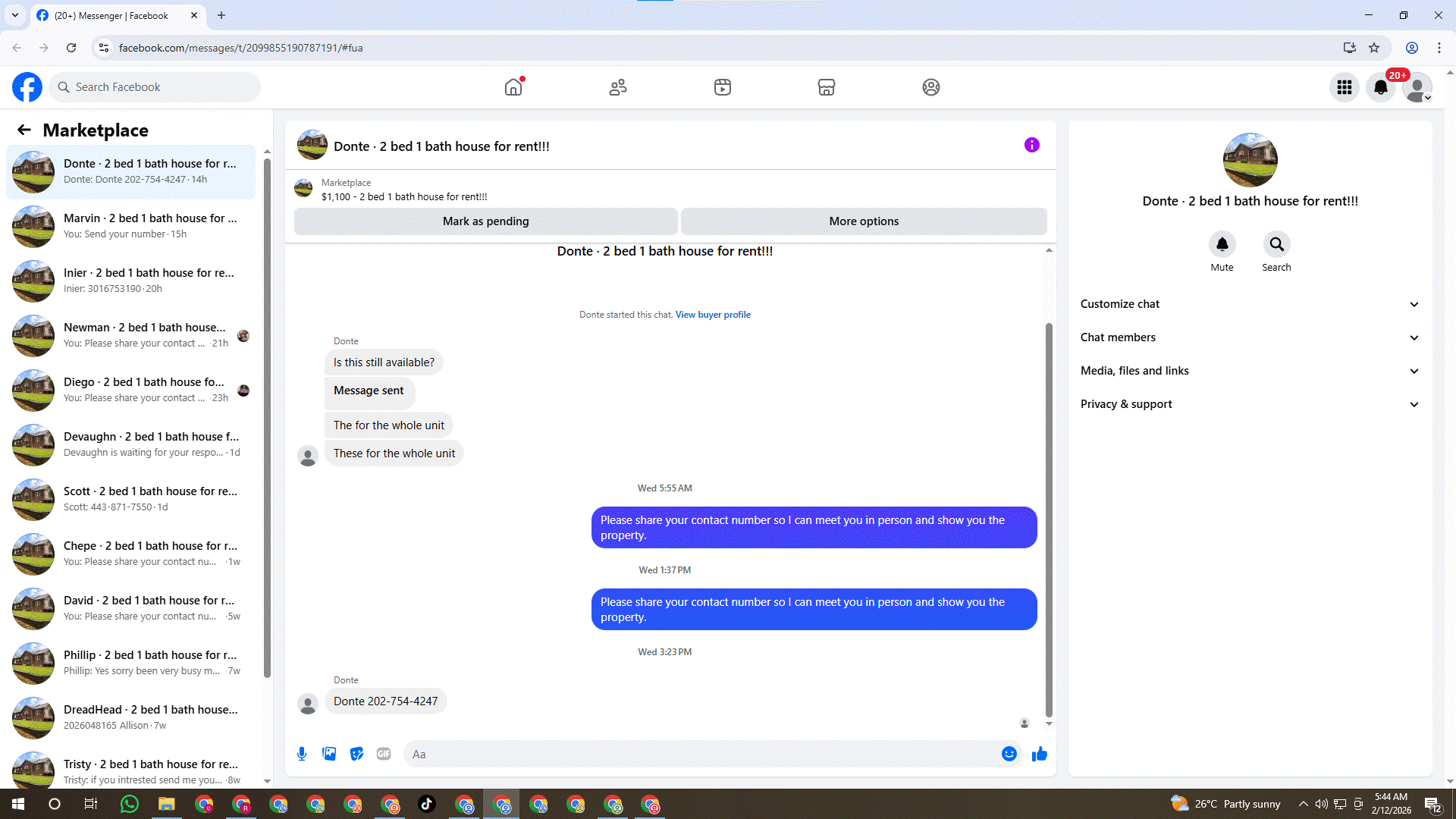Open Diego conversation in chat list

(132, 390)
